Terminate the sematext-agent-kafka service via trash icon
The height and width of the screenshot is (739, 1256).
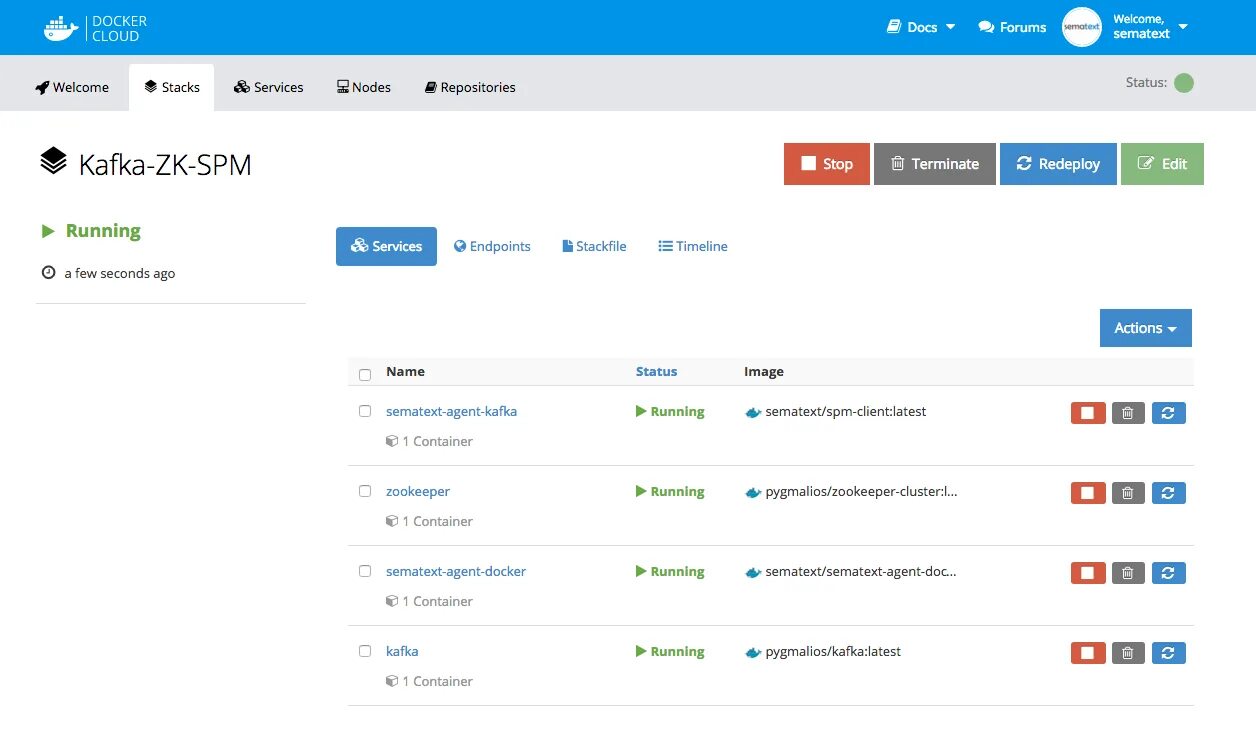coord(1128,413)
